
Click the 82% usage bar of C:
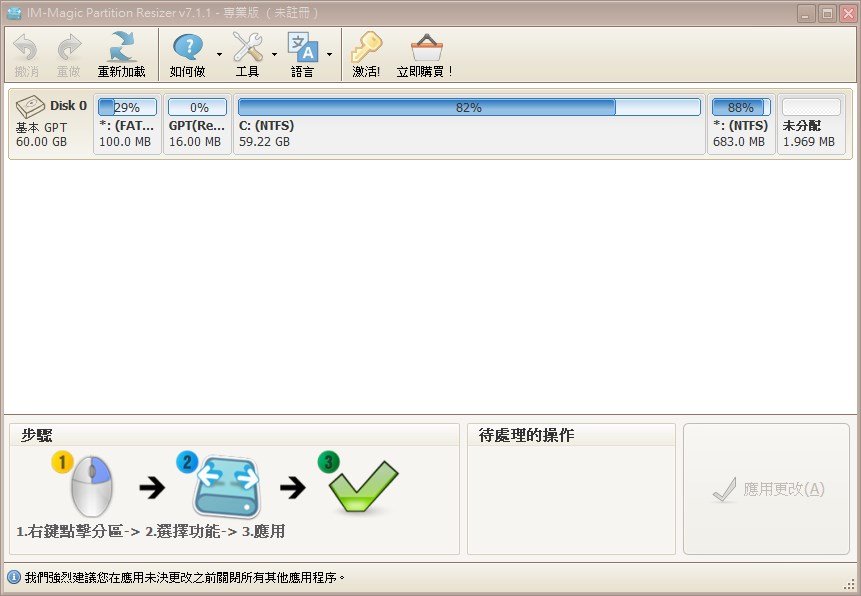coord(469,107)
